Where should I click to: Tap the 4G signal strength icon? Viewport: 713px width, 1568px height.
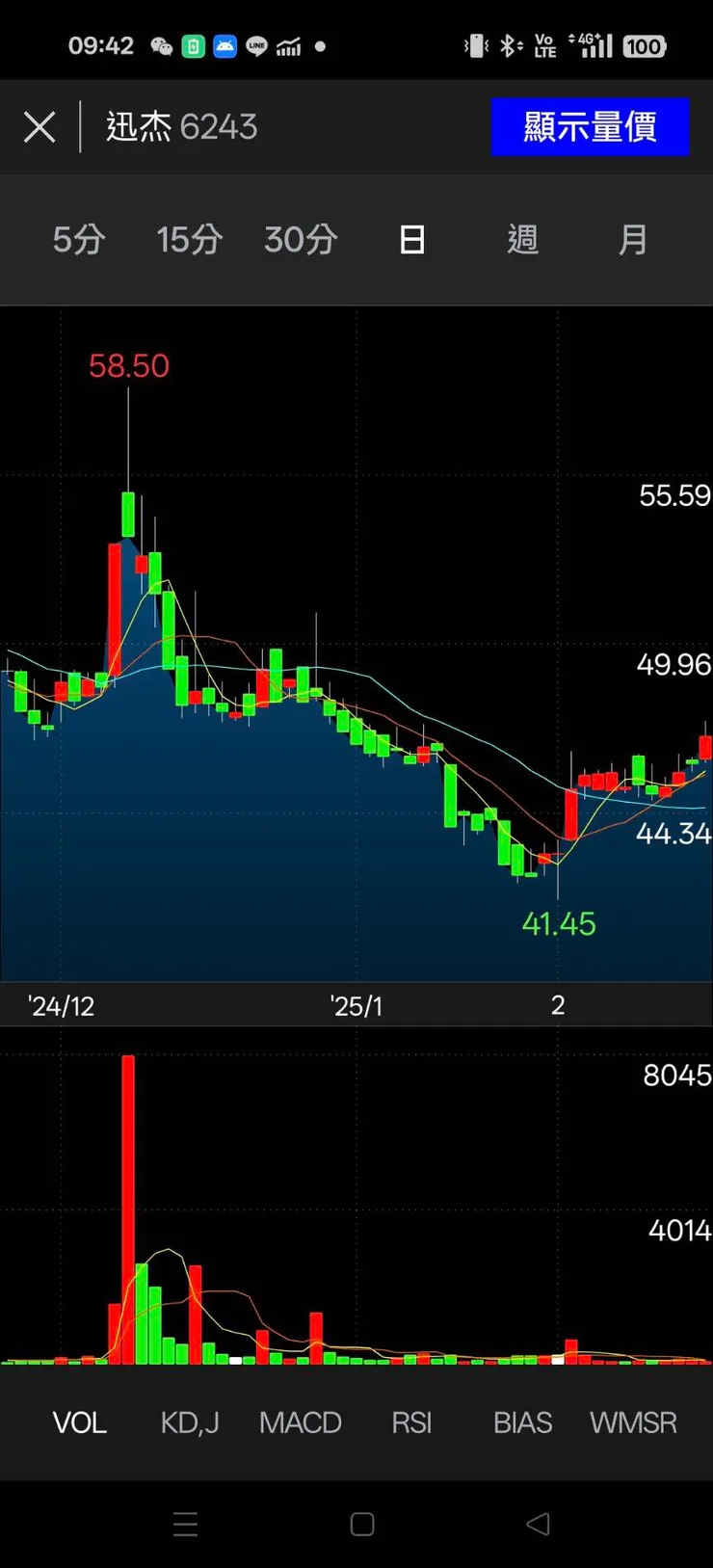coord(591,44)
